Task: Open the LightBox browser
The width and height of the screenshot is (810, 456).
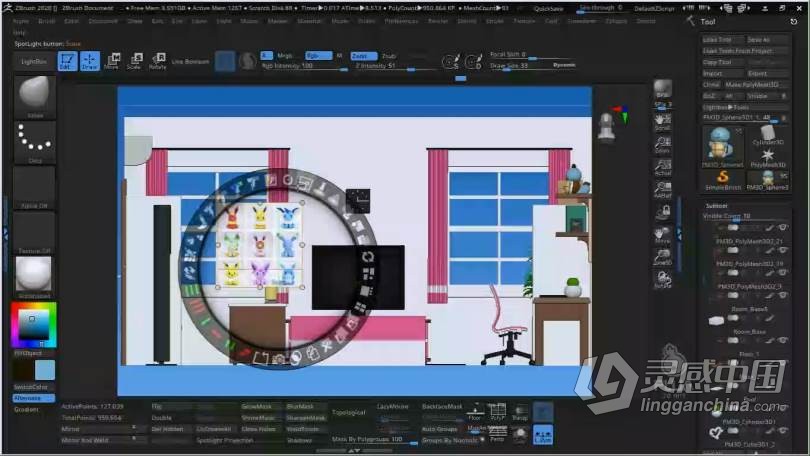Action: pos(34,61)
